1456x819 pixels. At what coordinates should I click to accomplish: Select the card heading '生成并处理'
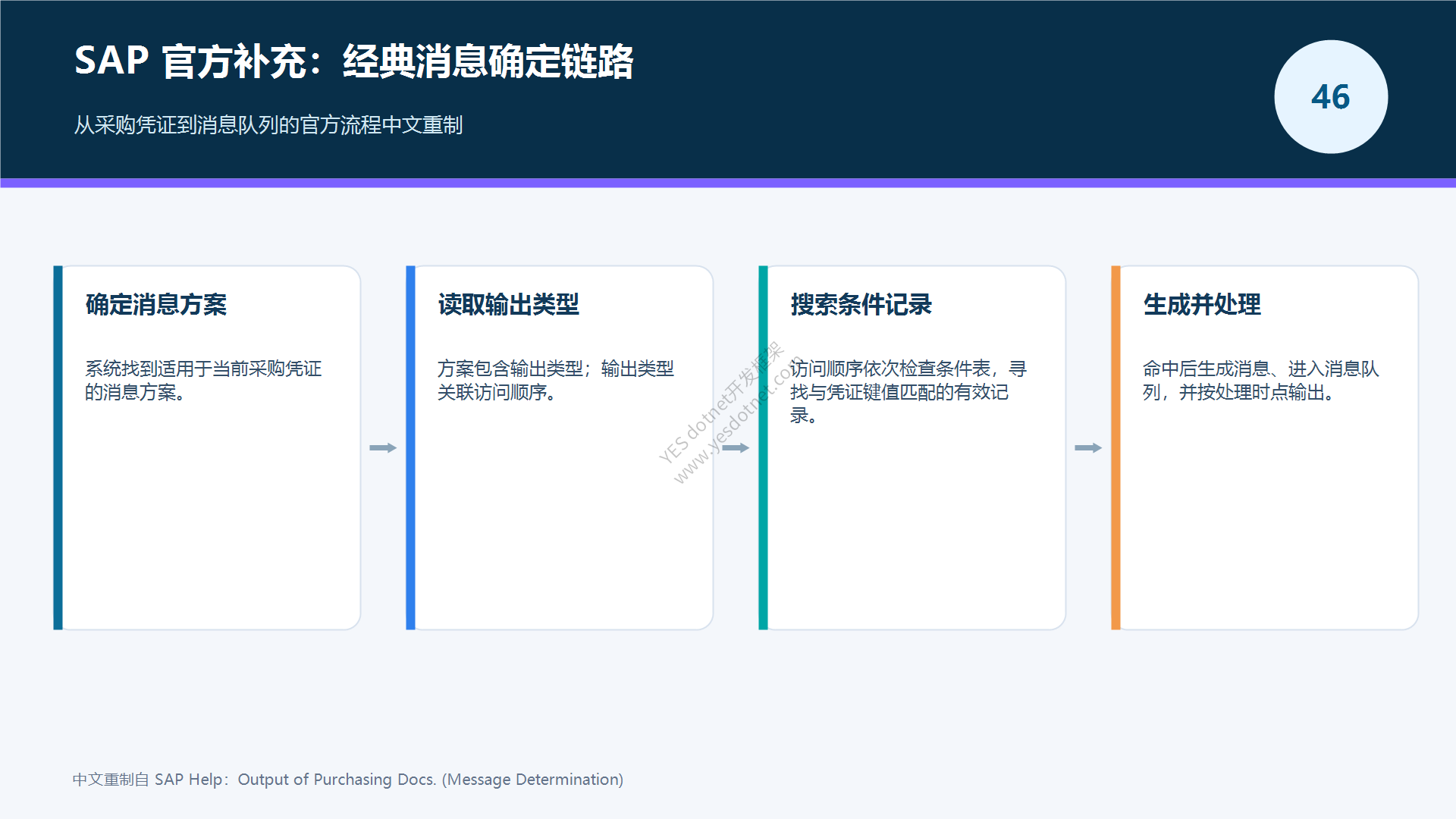(x=1202, y=305)
